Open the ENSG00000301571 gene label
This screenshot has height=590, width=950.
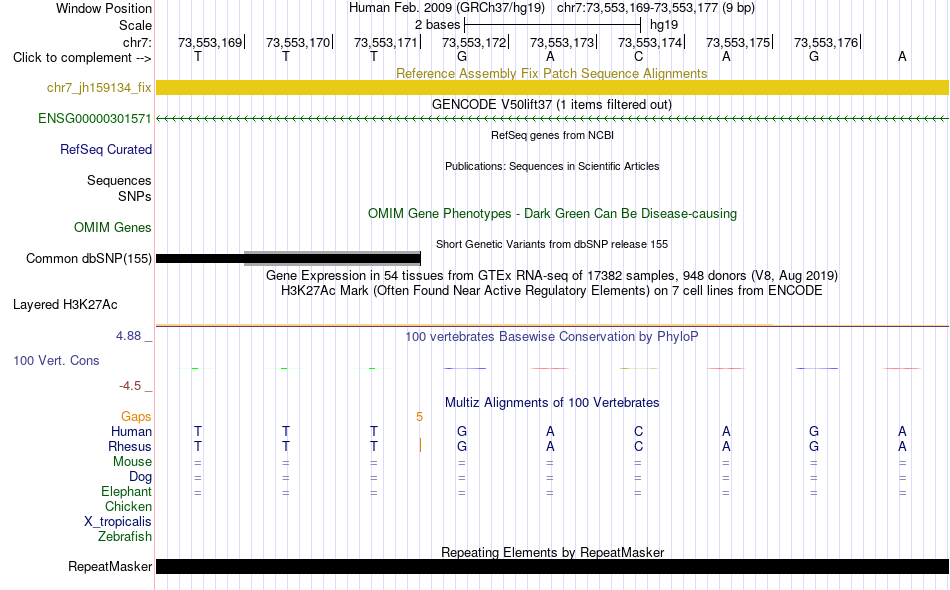coord(95,119)
